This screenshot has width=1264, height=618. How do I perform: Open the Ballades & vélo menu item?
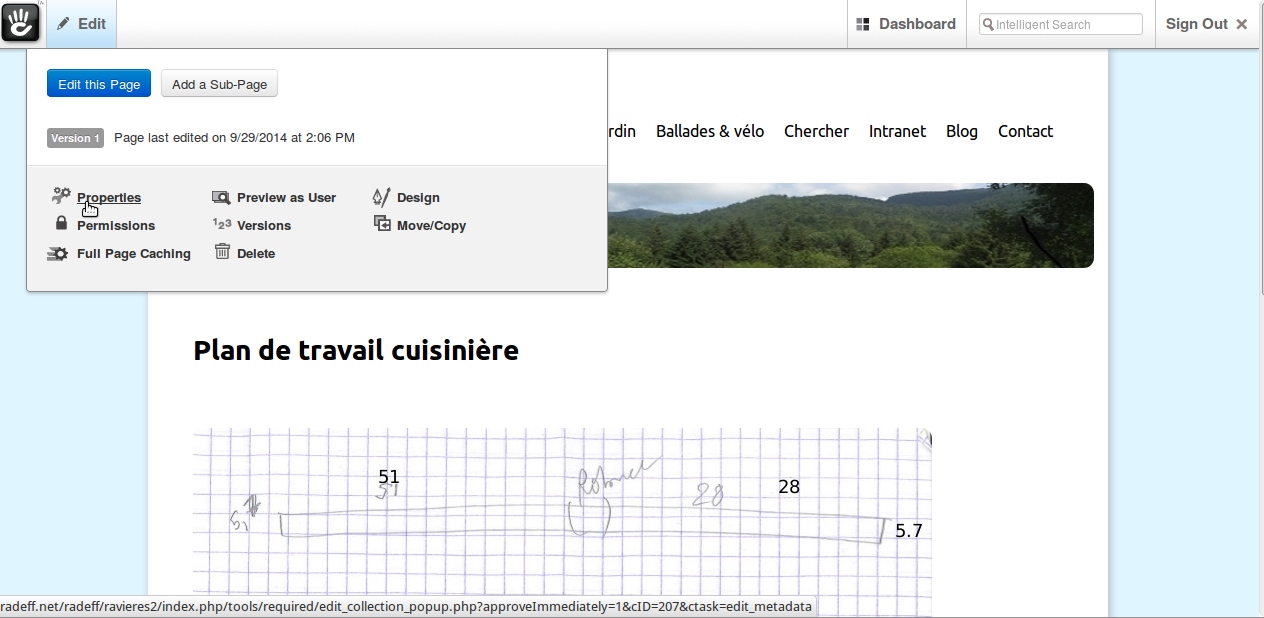pyautogui.click(x=710, y=131)
